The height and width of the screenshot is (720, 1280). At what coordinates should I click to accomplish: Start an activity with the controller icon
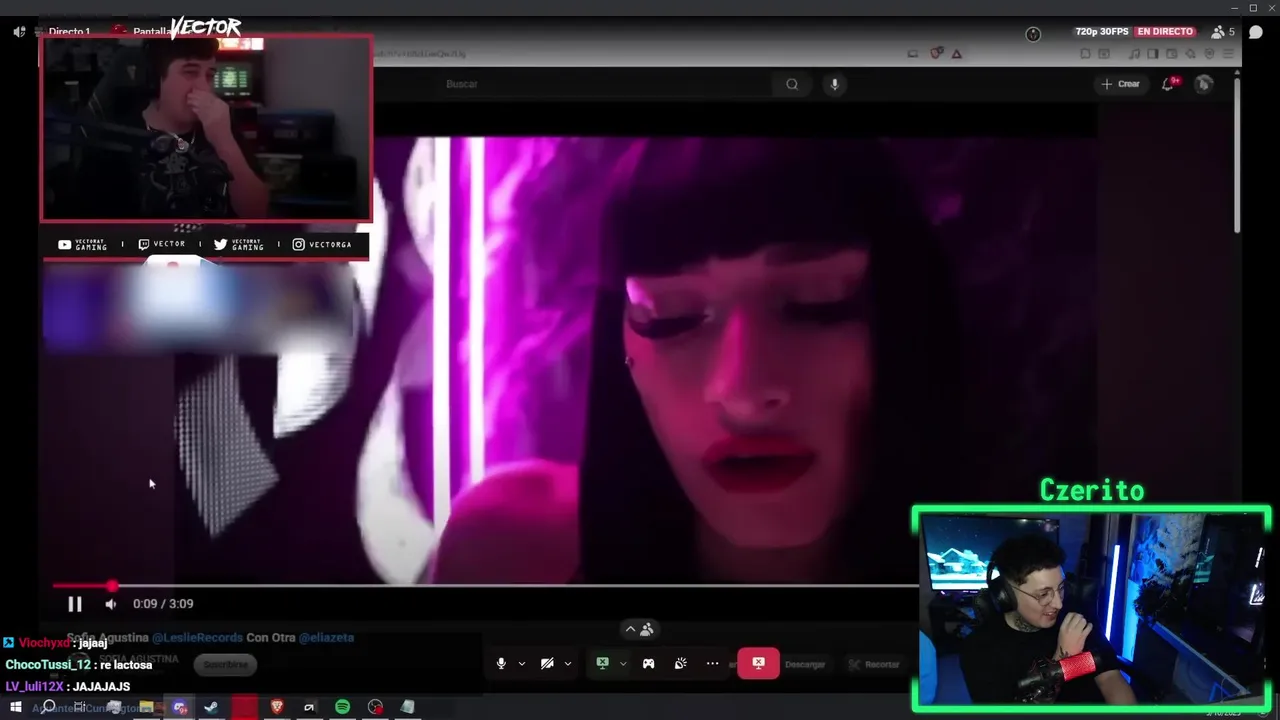pos(648,664)
